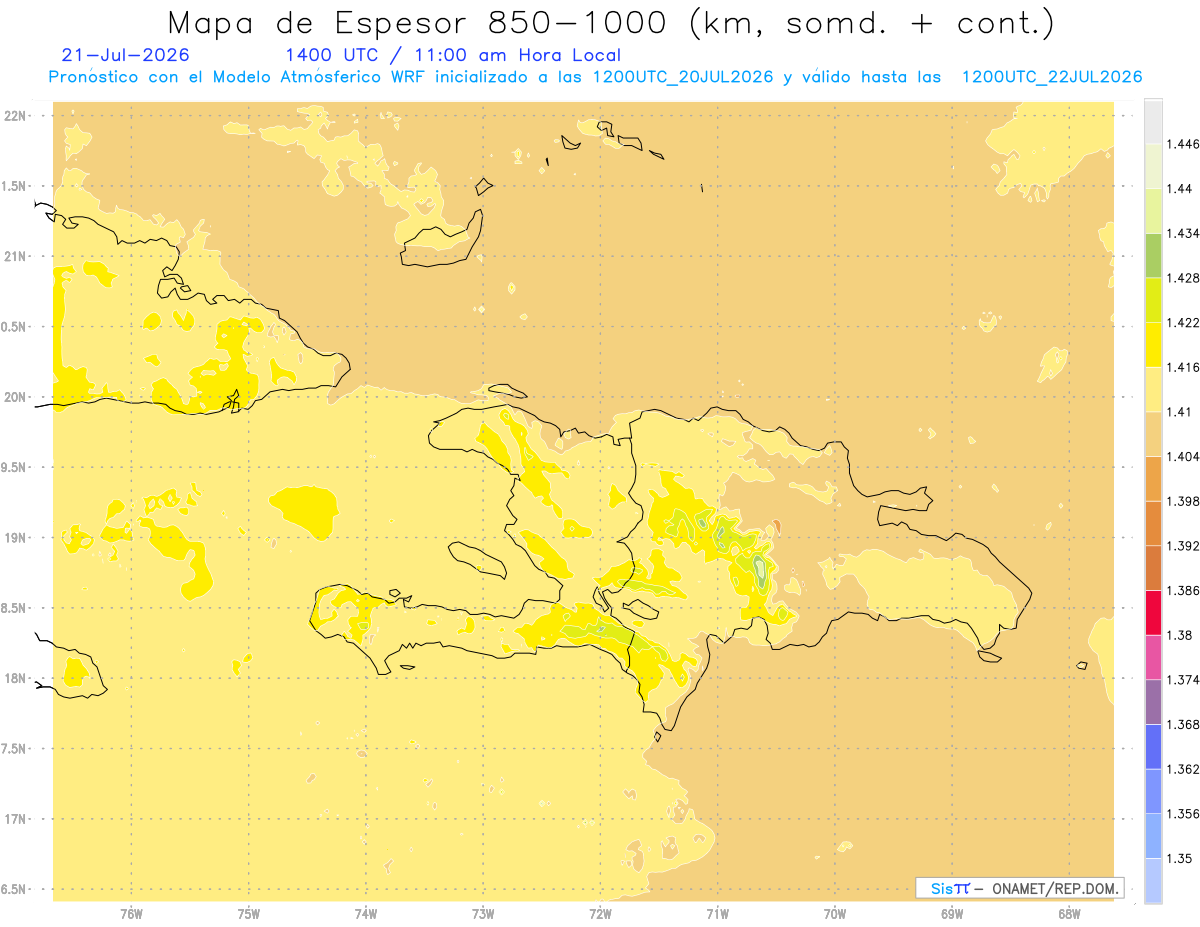
Task: Select the legend value 1.434
Action: (1185, 233)
